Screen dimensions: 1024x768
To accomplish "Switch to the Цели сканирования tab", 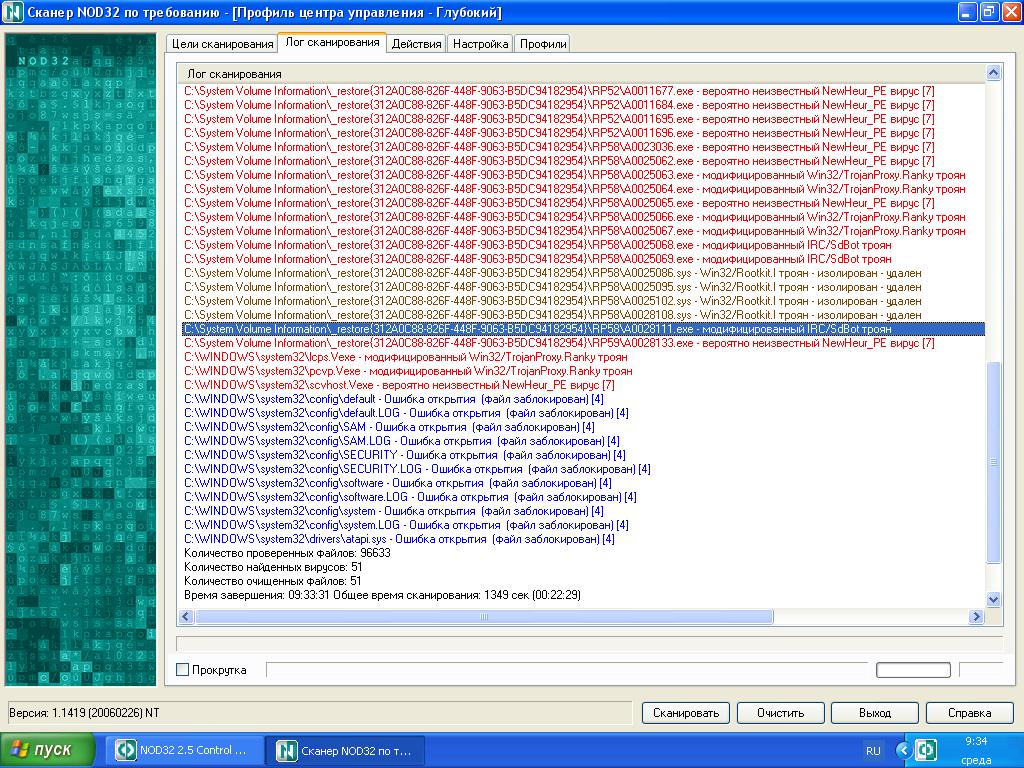I will [x=221, y=44].
